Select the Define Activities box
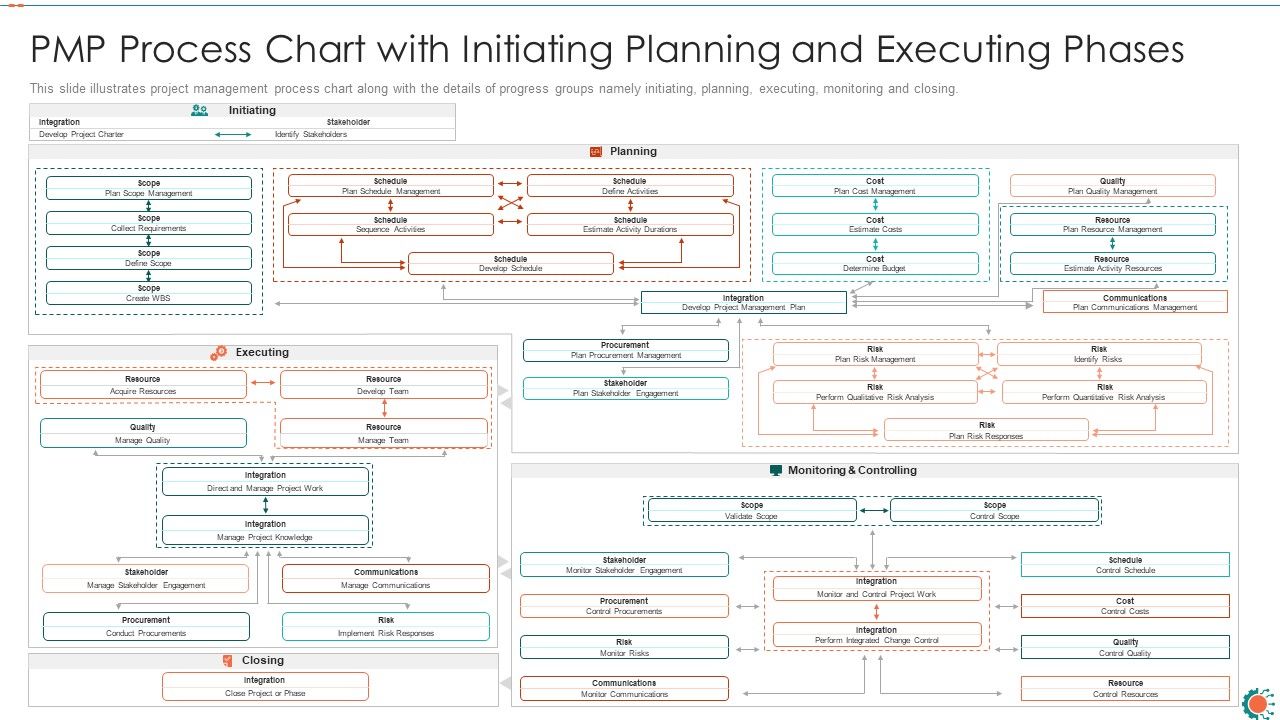The height and width of the screenshot is (720, 1280). point(630,186)
